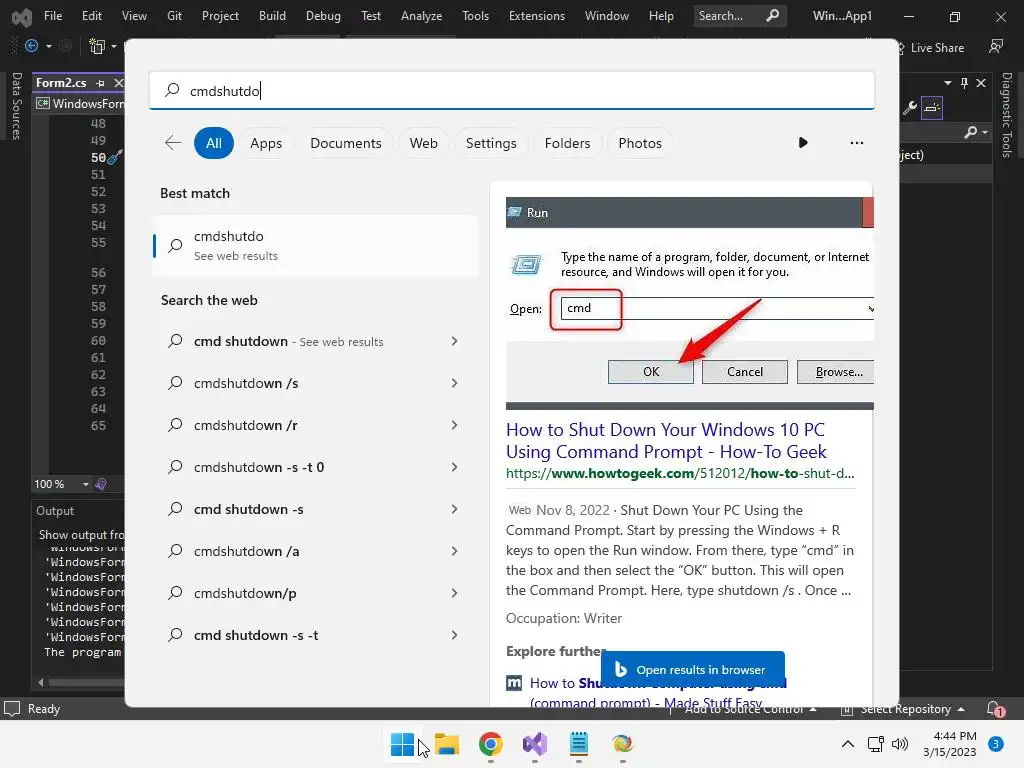The width and height of the screenshot is (1024, 768).
Task: Open the How-To Geek shut down article link
Action: click(666, 441)
